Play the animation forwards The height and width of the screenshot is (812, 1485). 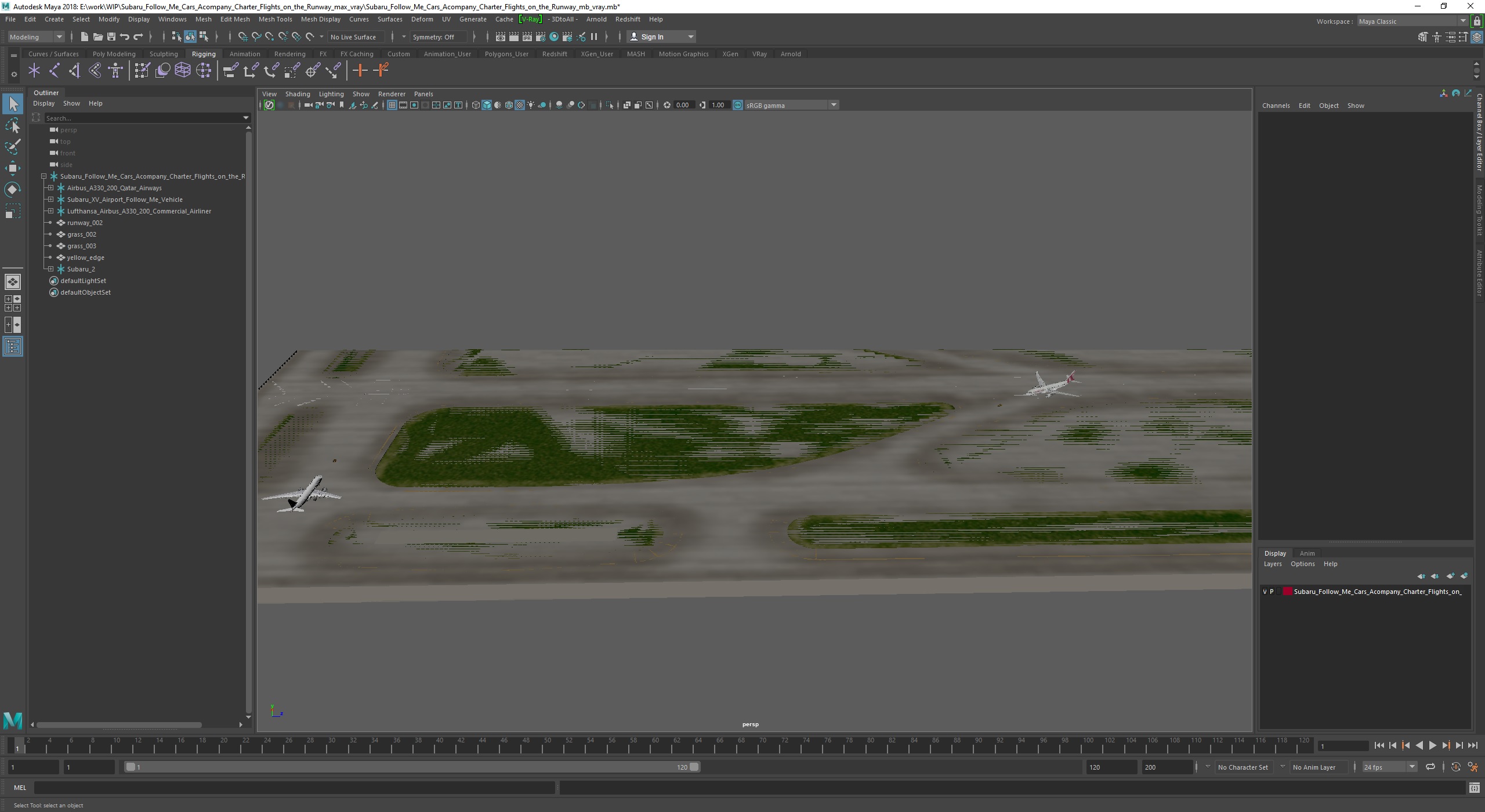(x=1432, y=746)
